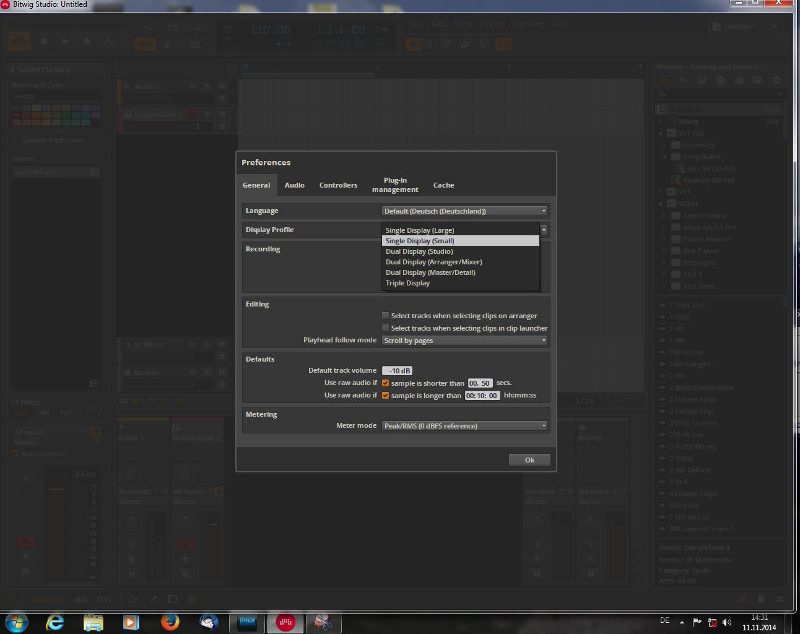Choose Dual Display (Studio) option
Viewport: 800px width, 634px height.
(460, 251)
